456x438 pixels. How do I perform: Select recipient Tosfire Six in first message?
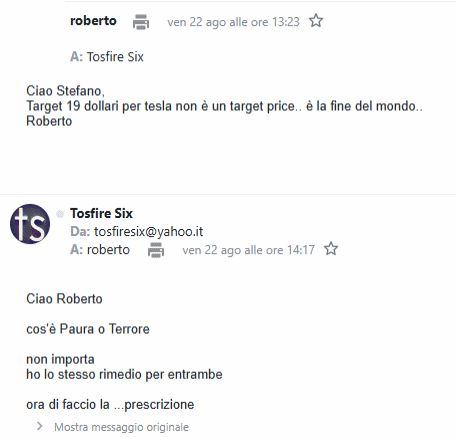(115, 57)
